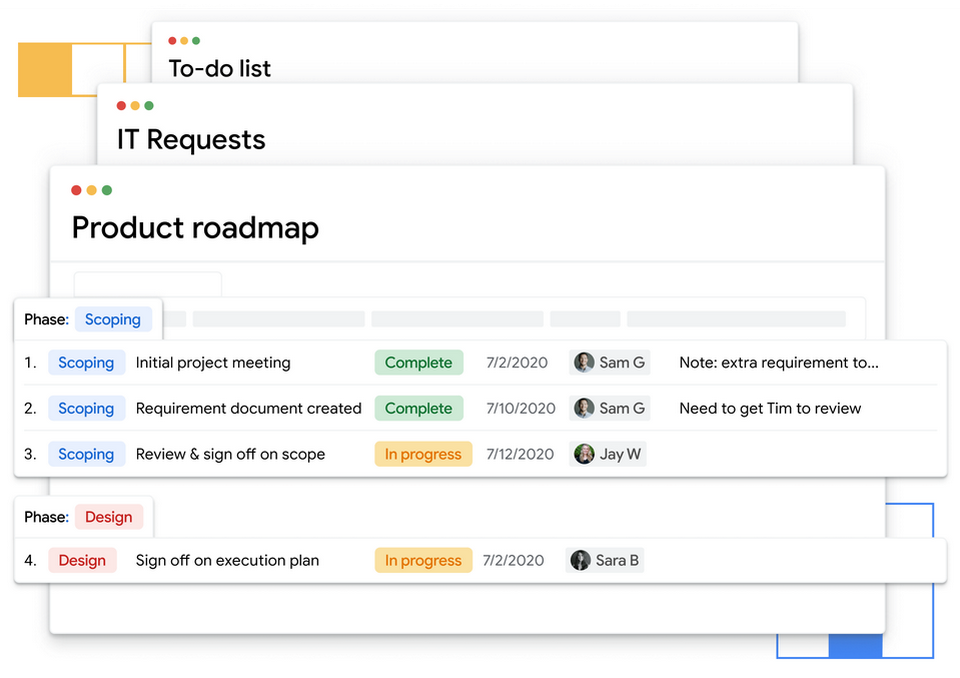Image resolution: width=960 pixels, height=678 pixels.
Task: Toggle the Design chip in the Phase header
Action: coord(109,517)
